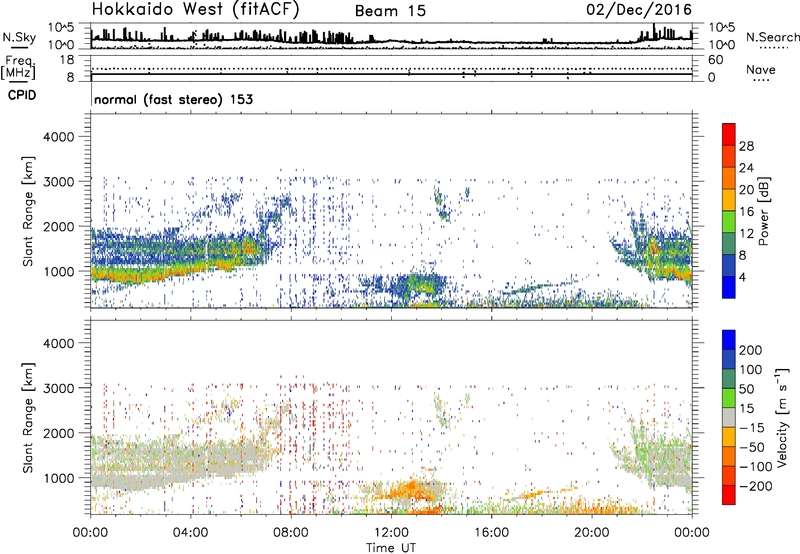Click the '4000' tick on the power panel axis

pyautogui.click(x=58, y=137)
